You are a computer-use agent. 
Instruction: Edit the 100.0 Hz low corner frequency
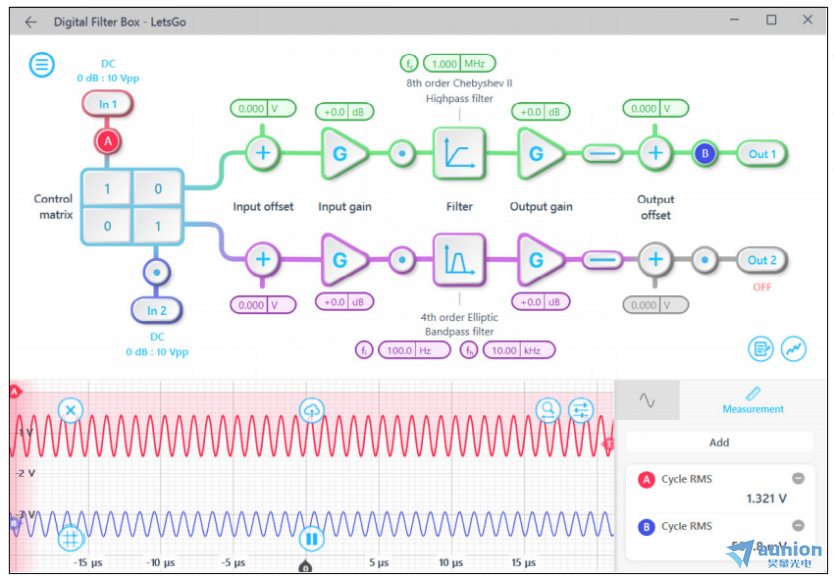click(x=414, y=350)
